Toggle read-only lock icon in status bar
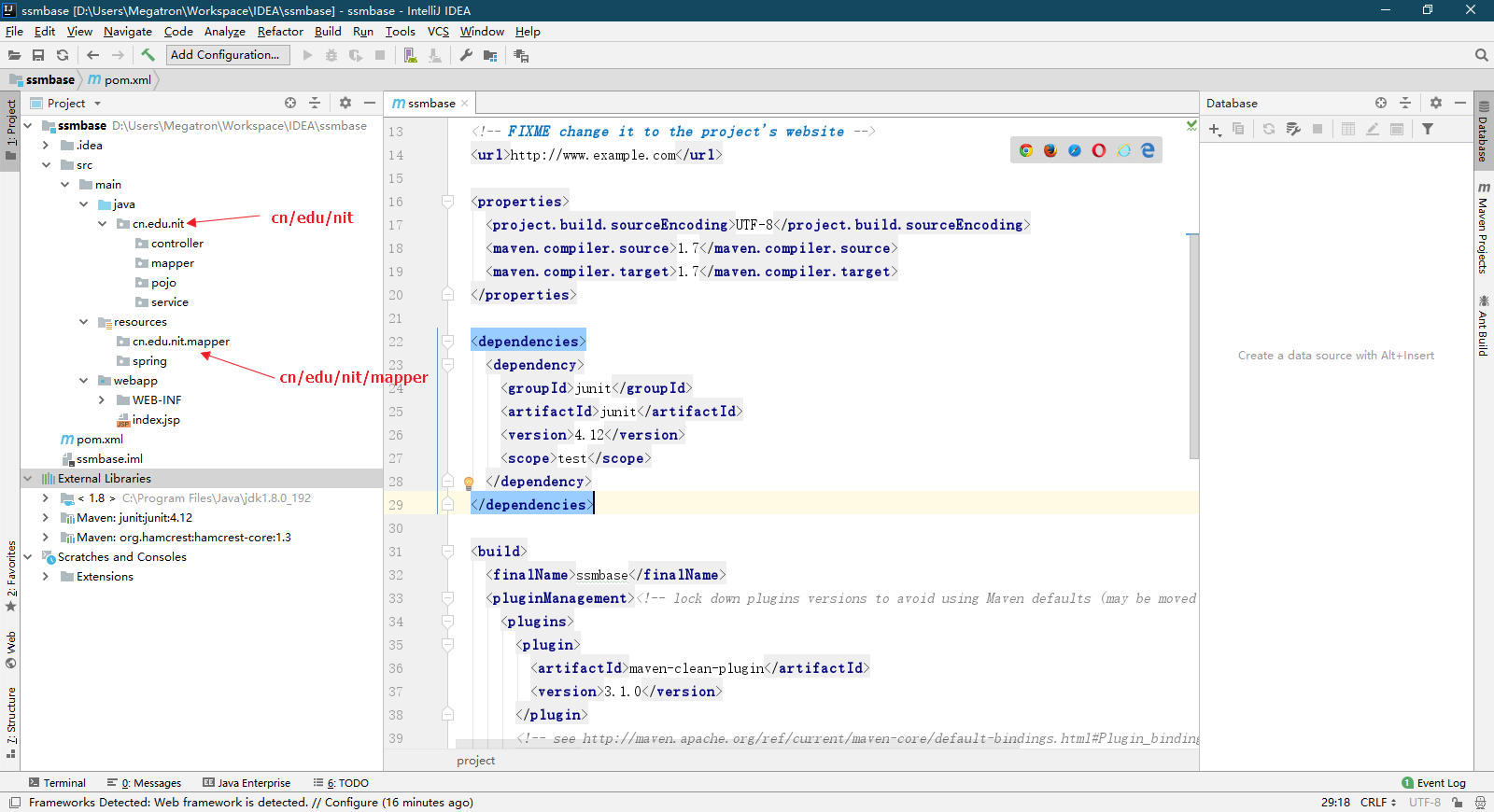Screen dimensions: 1494x812 click(x=1459, y=802)
